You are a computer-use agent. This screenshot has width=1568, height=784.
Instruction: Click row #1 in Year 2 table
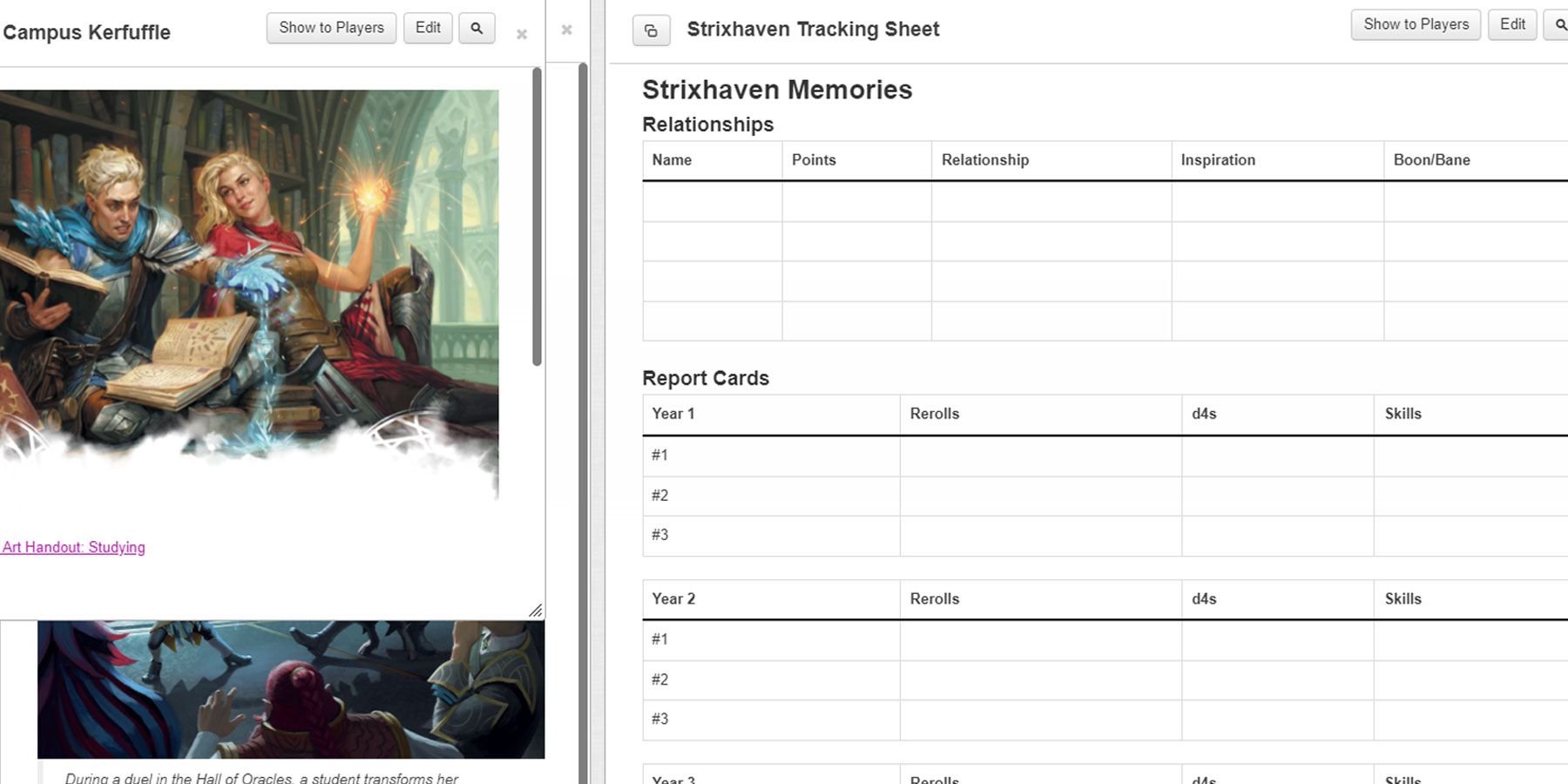coord(1105,640)
